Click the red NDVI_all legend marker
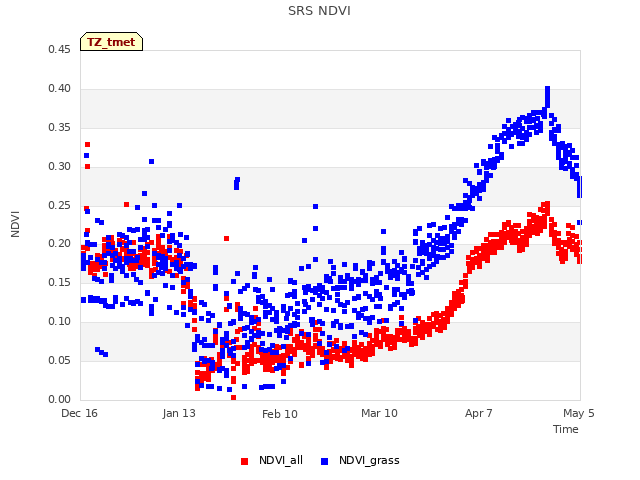This screenshot has width=640, height=480. click(244, 461)
